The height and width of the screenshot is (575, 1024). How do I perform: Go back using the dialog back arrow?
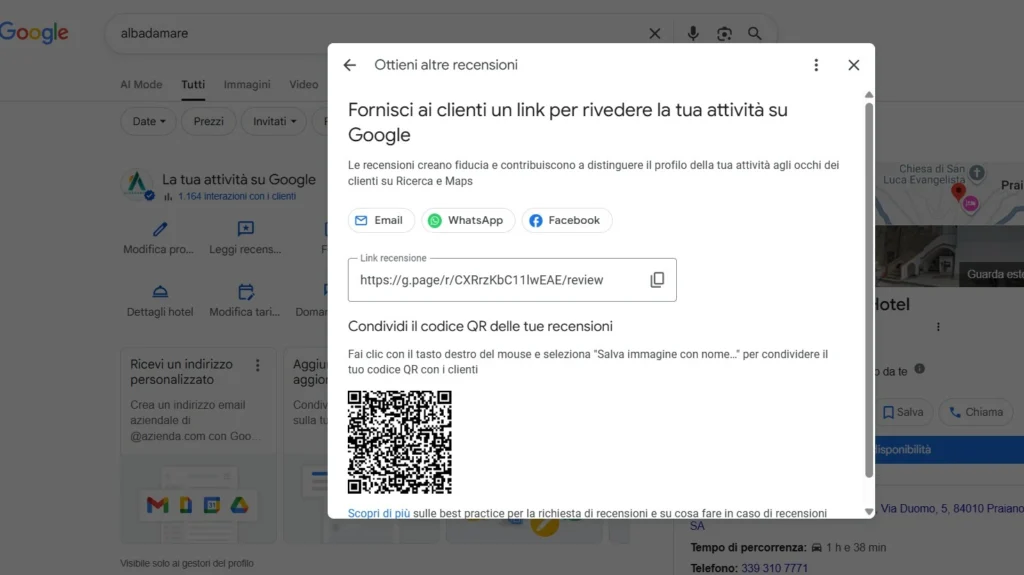349,65
